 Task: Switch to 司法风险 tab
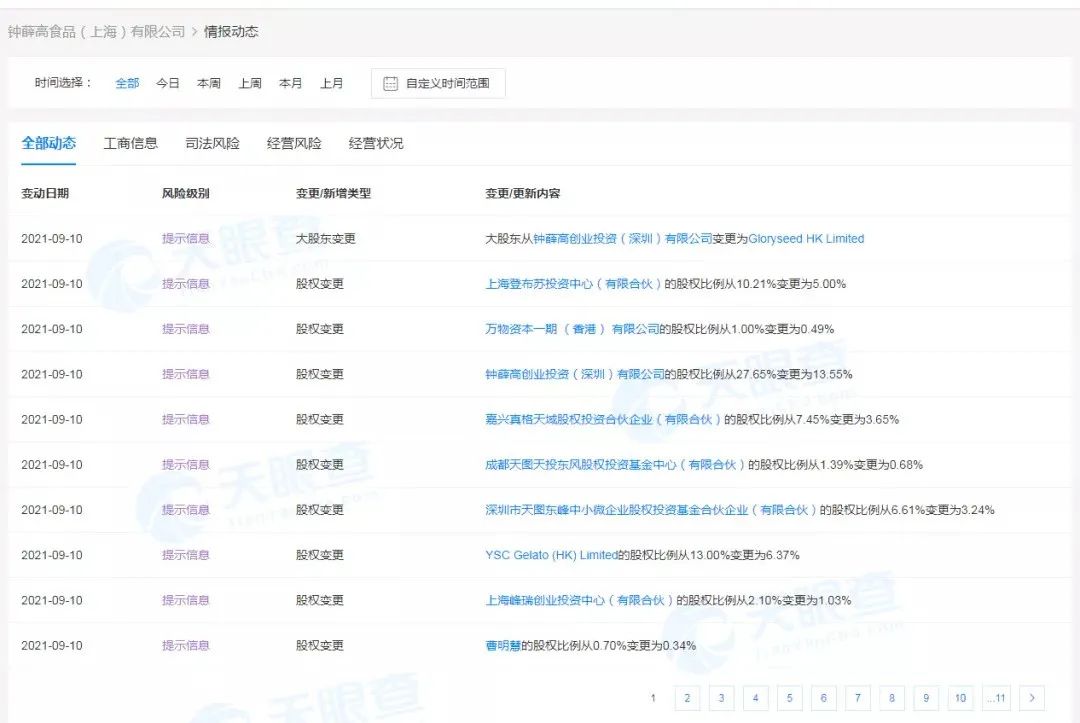[213, 143]
